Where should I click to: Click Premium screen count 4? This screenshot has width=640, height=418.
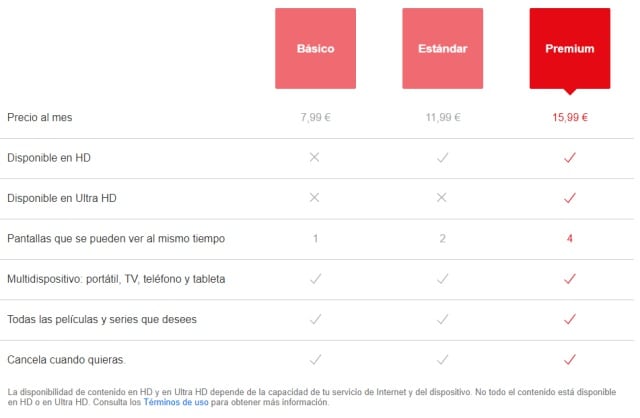[x=570, y=239]
